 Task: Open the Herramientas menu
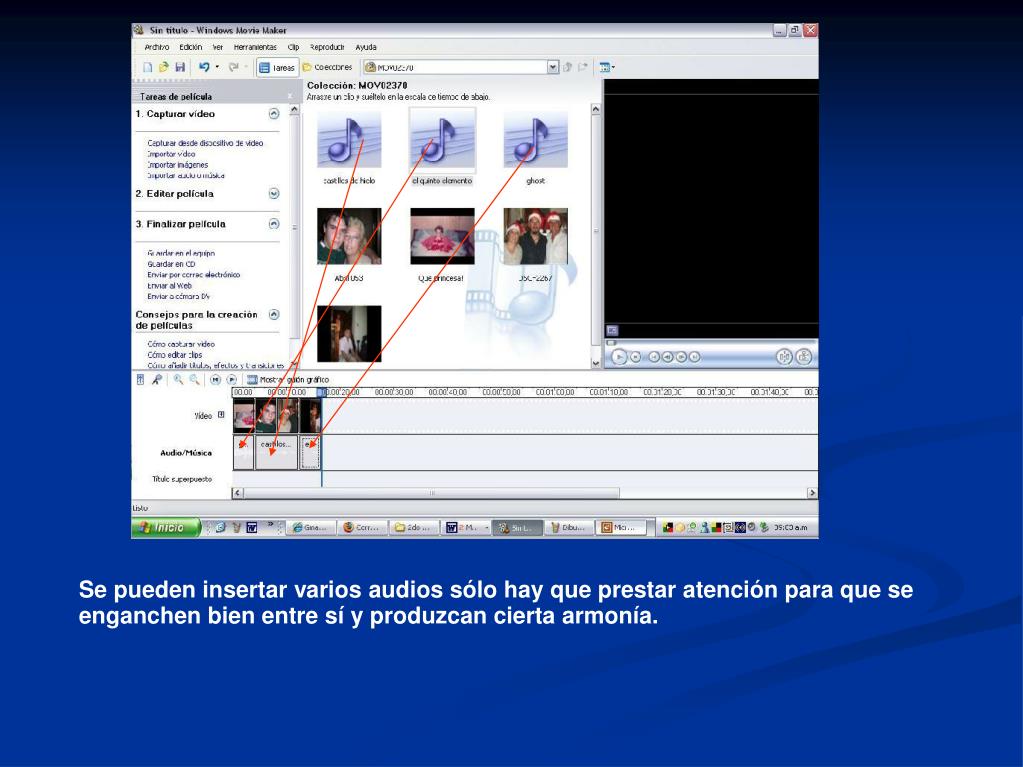tap(255, 47)
